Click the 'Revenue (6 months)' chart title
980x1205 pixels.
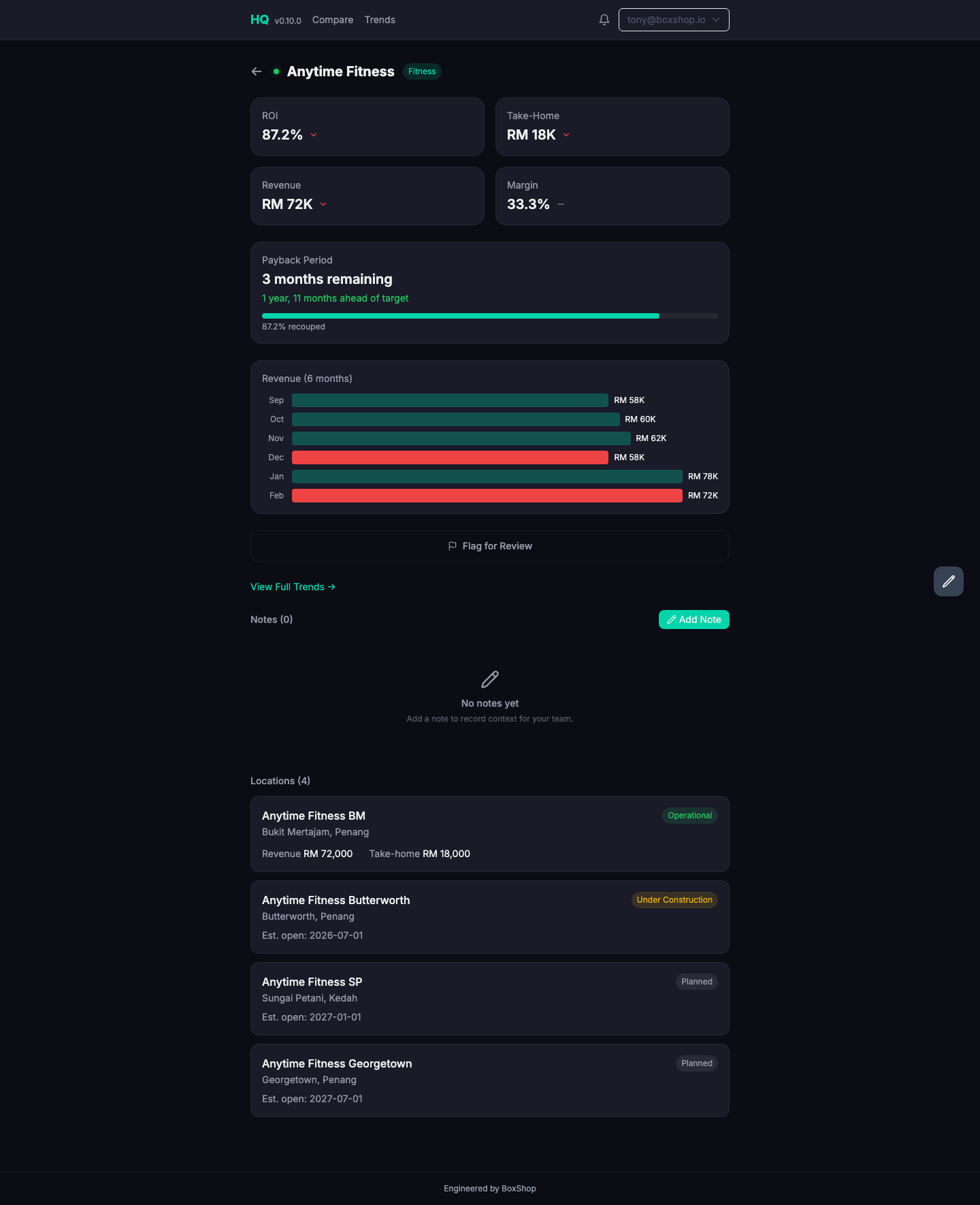point(307,379)
